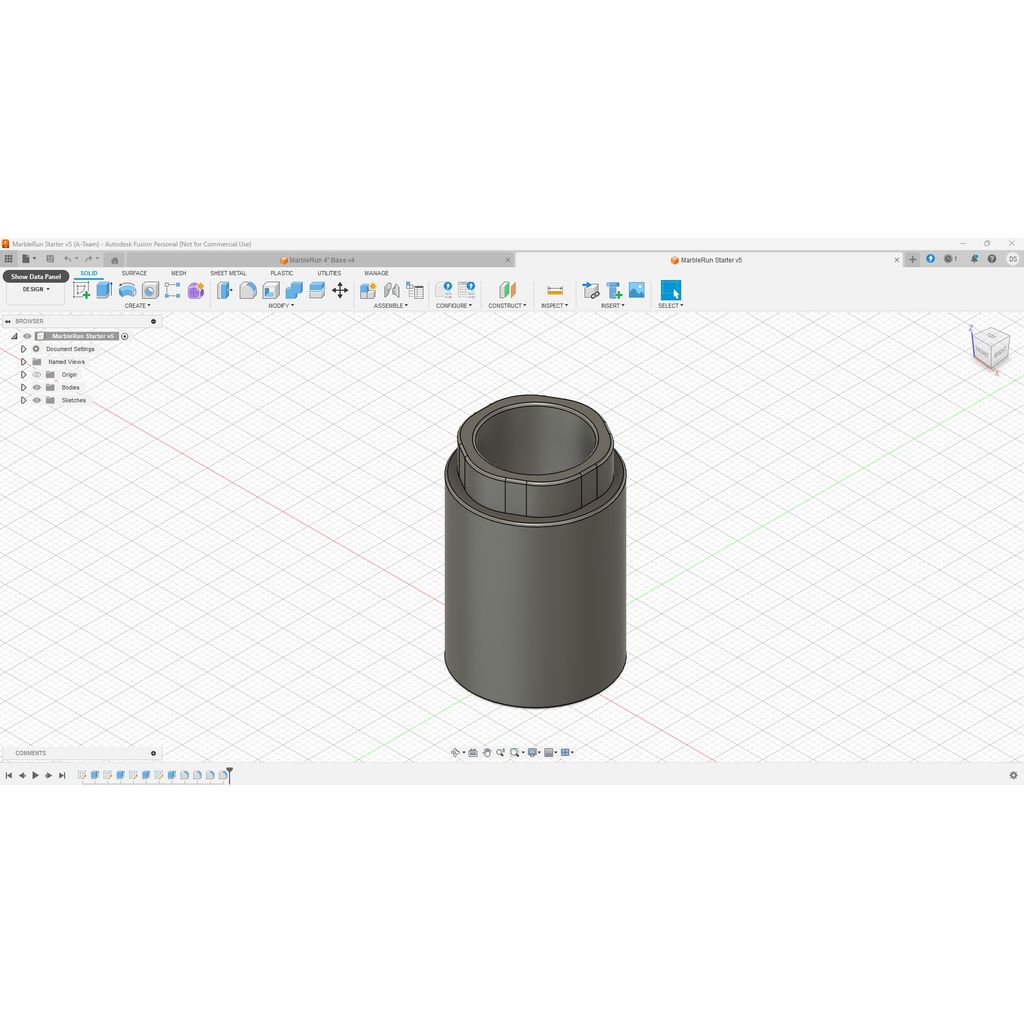The width and height of the screenshot is (1024, 1024).
Task: Switch to MarbleRun 4" Base v4 document tab
Action: click(x=320, y=260)
